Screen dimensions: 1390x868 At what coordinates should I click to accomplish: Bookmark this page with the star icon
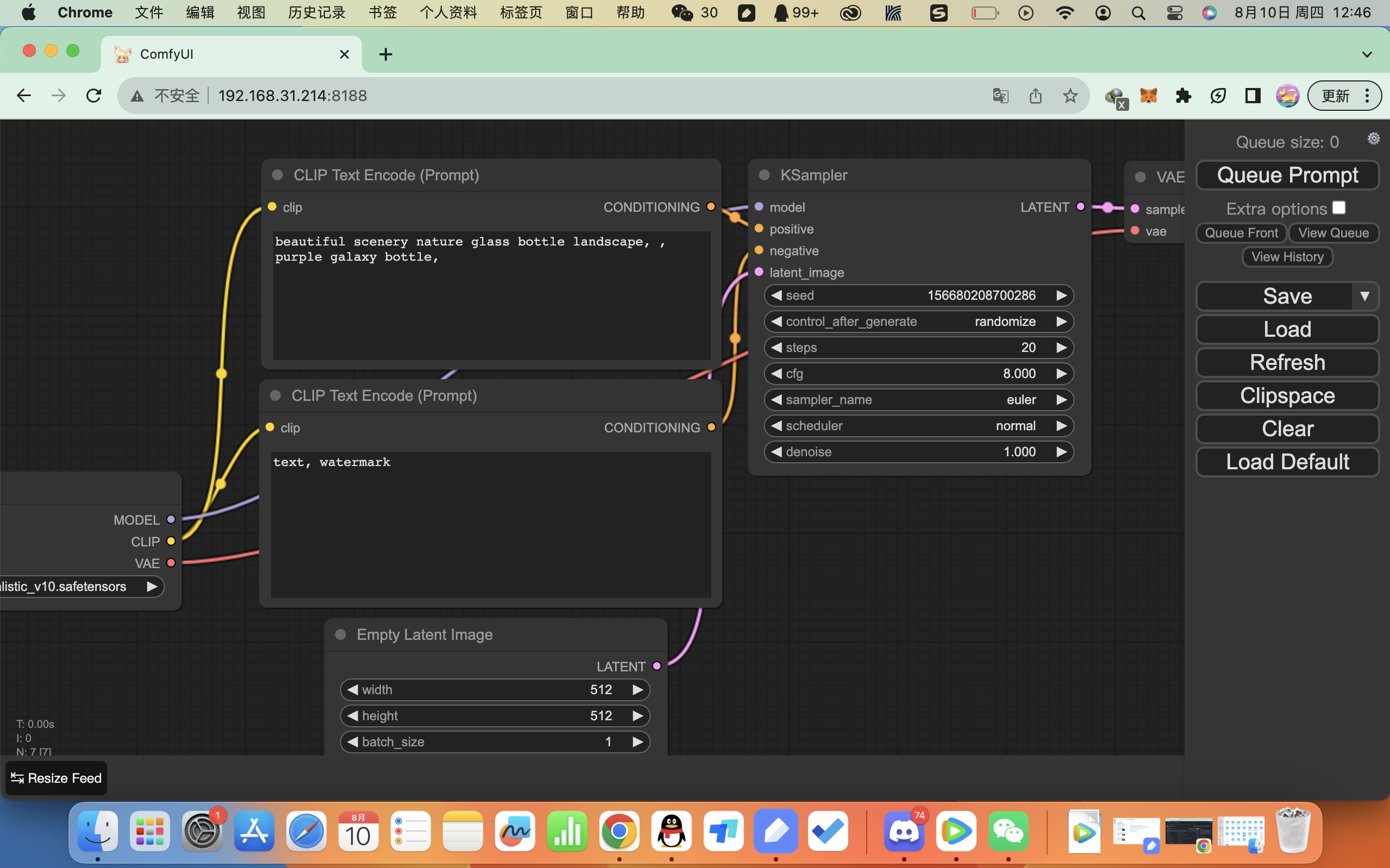pos(1070,95)
